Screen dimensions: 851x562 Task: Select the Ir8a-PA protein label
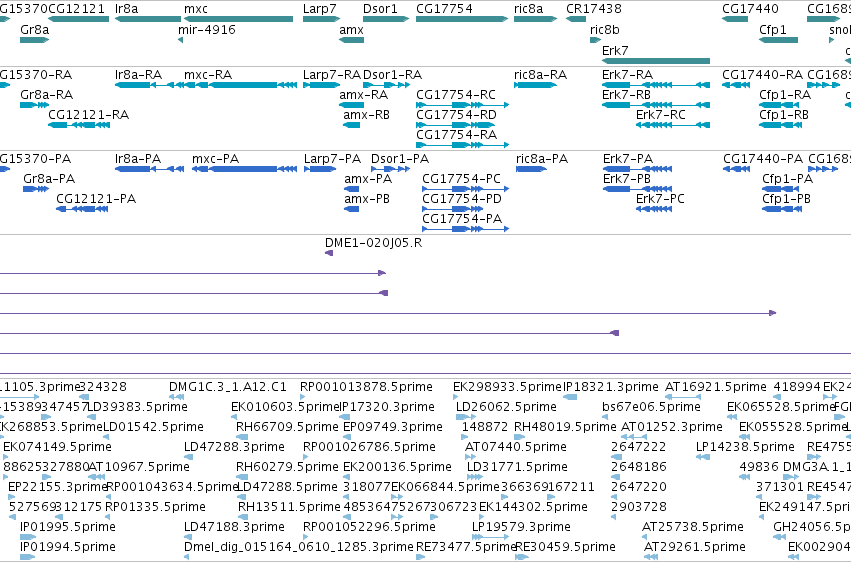coord(138,158)
